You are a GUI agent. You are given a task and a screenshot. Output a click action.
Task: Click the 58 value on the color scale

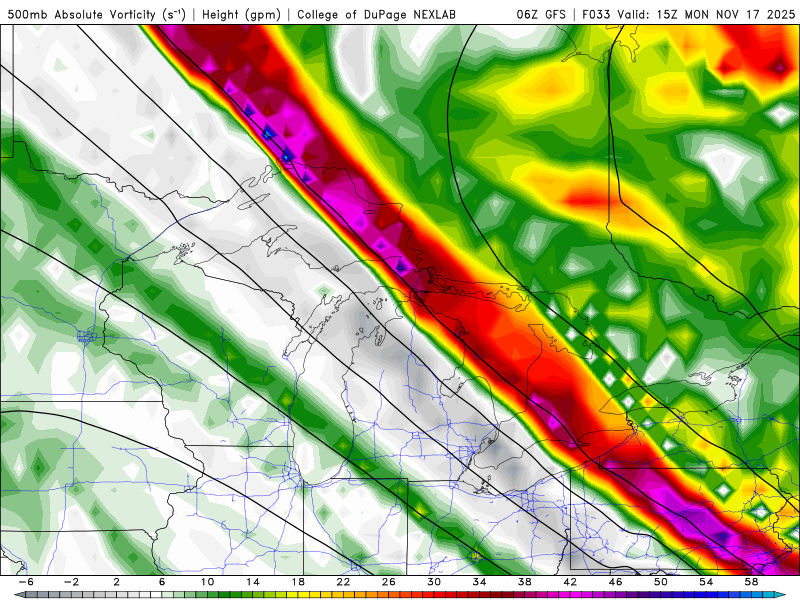(751, 582)
